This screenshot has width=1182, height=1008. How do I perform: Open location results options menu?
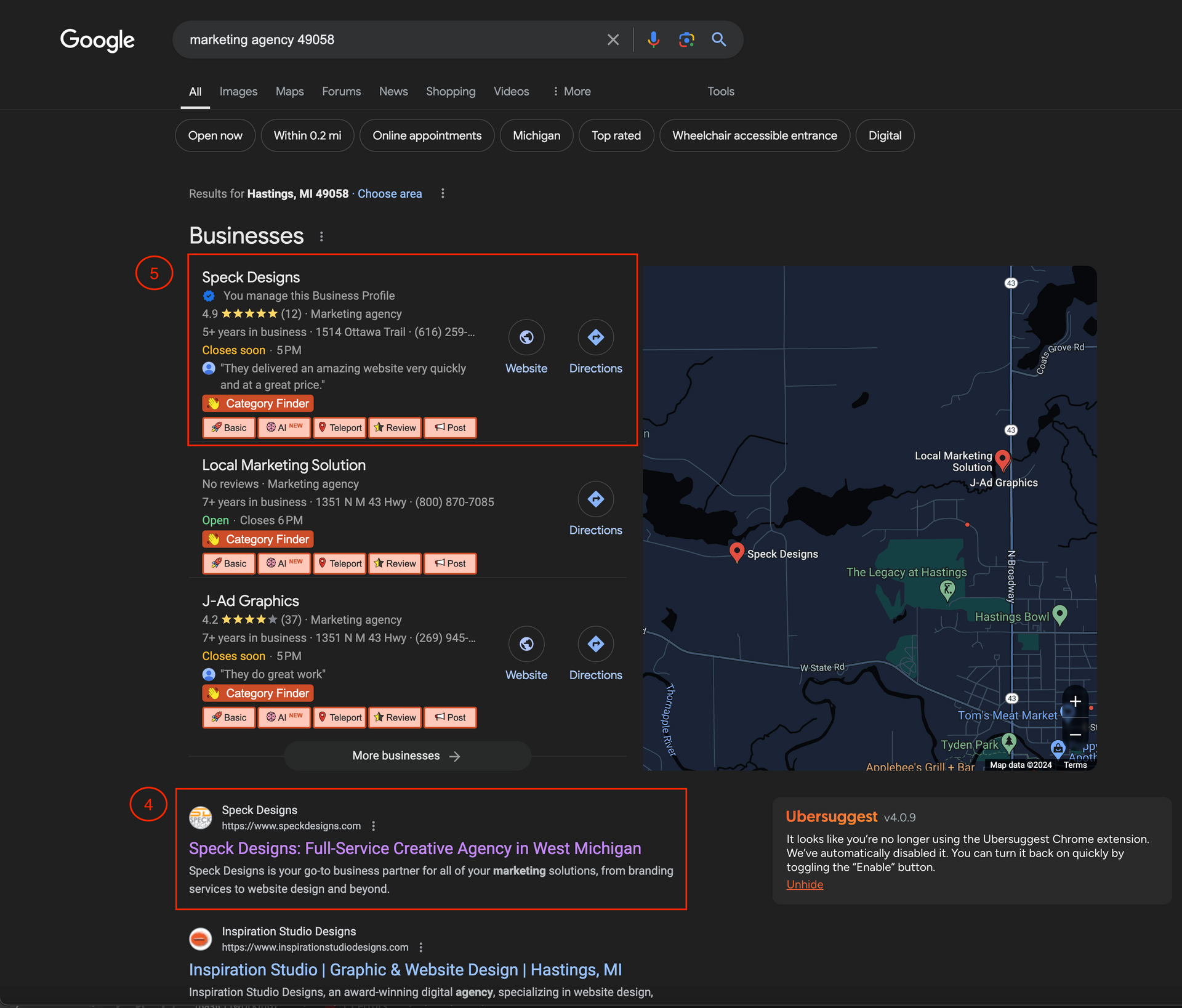point(443,194)
